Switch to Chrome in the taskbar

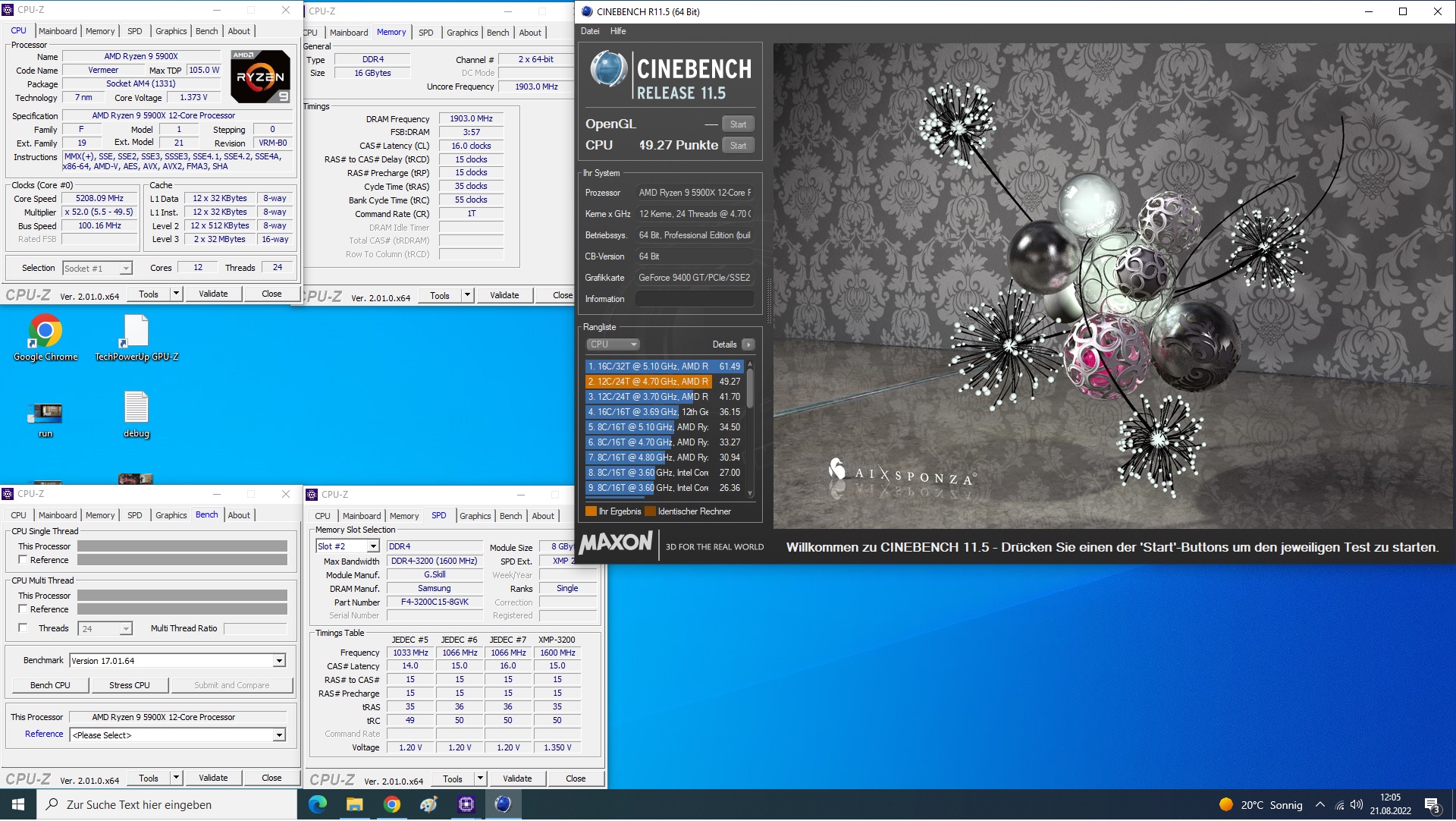pyautogui.click(x=391, y=805)
